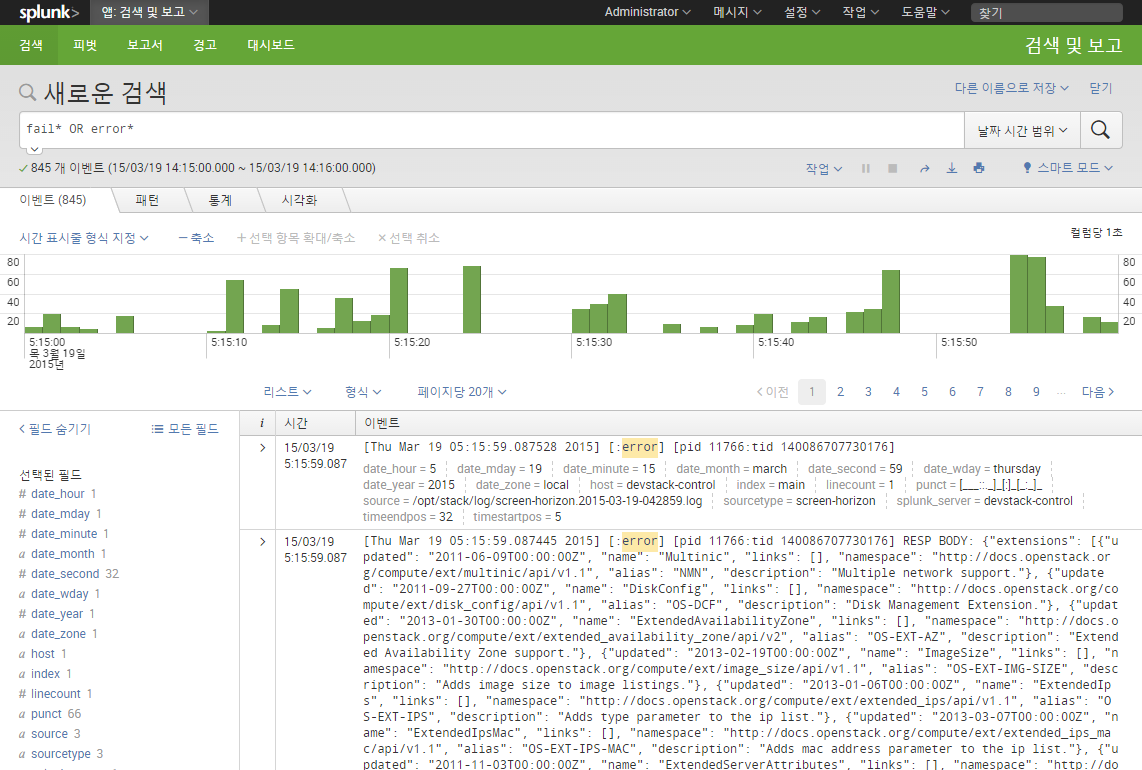
Task: Click 필드 숨기기 link
Action: [55, 429]
